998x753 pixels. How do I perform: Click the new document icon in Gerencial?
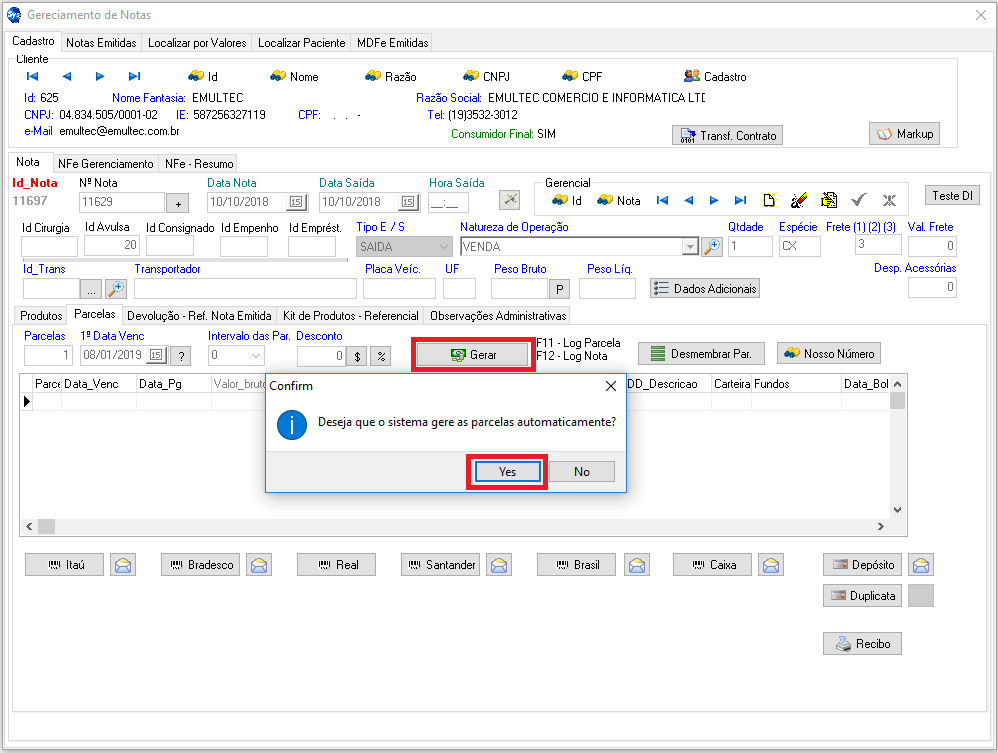click(x=769, y=200)
